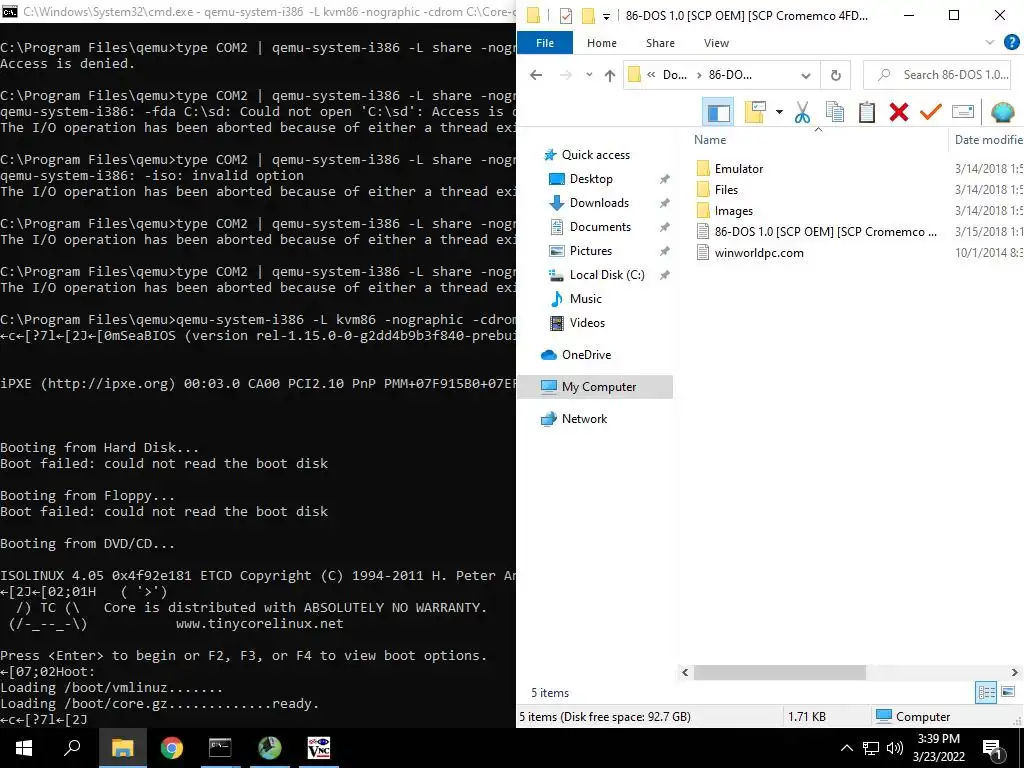
Task: Select Quick access in navigation pane
Action: [x=596, y=155]
